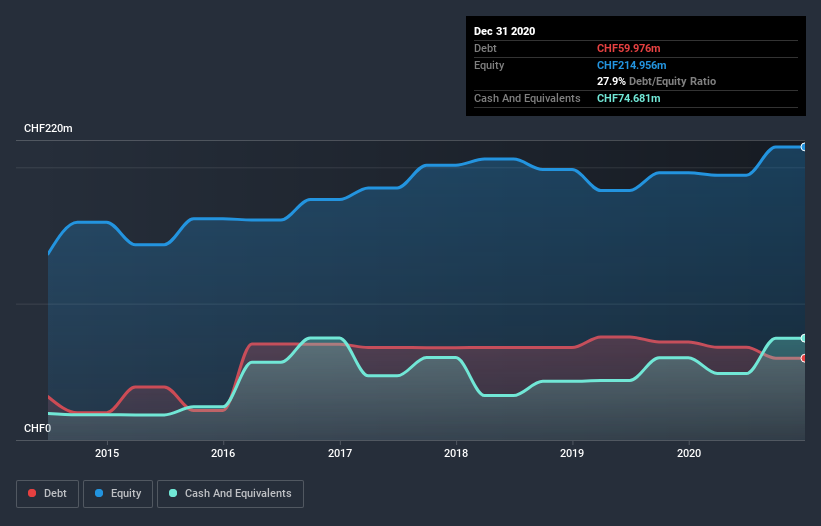This screenshot has height=526, width=821.
Task: Click the 2019 x-axis label
Action: point(572,453)
